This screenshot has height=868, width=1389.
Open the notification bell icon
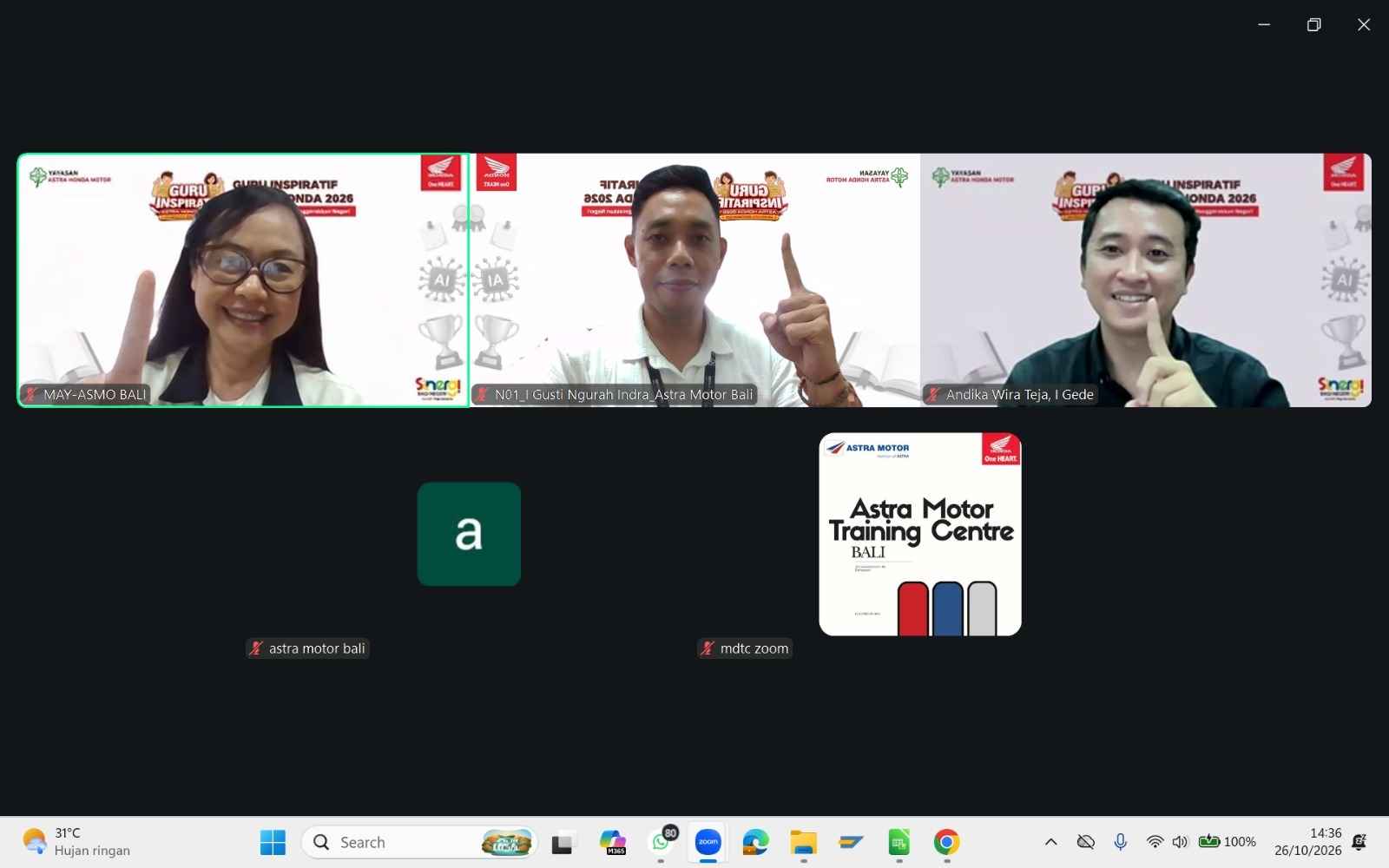(x=1360, y=842)
